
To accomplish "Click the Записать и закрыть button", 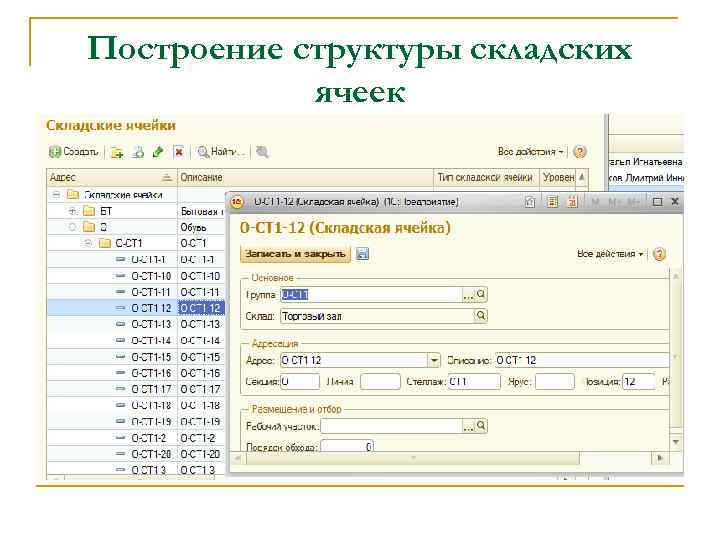I will pyautogui.click(x=295, y=254).
